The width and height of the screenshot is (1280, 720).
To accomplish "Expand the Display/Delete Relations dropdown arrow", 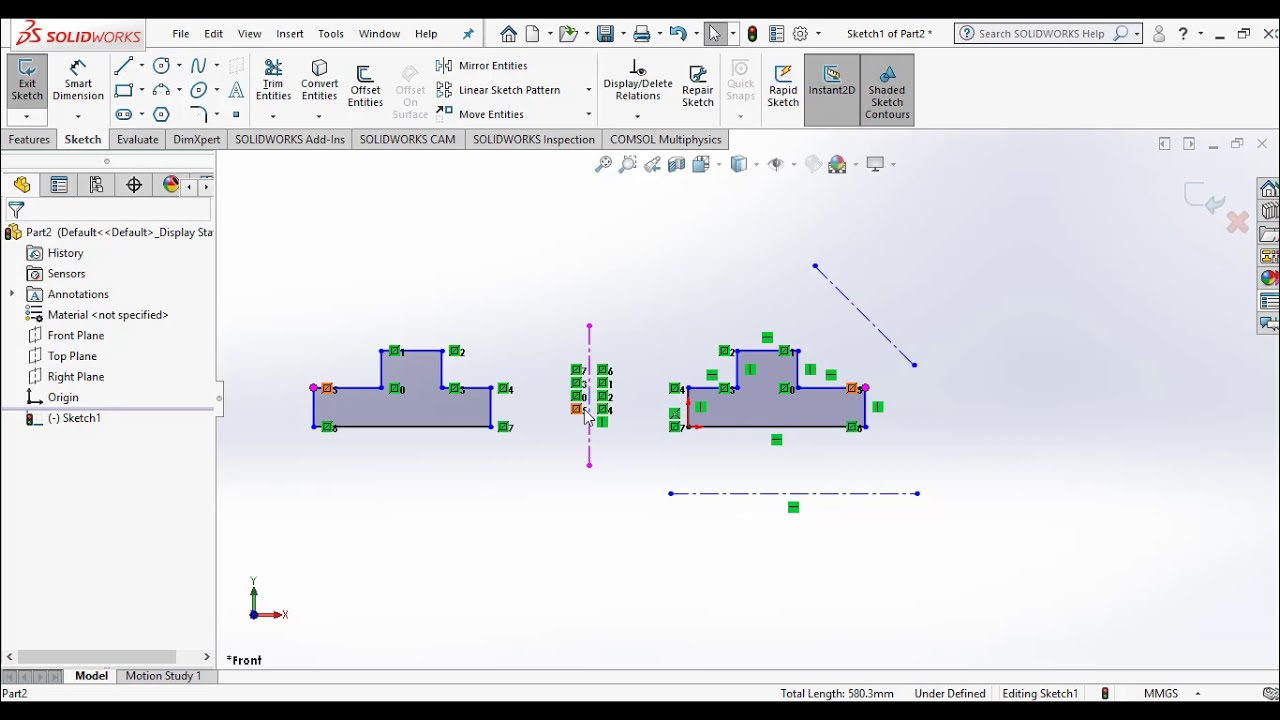I will (637, 117).
